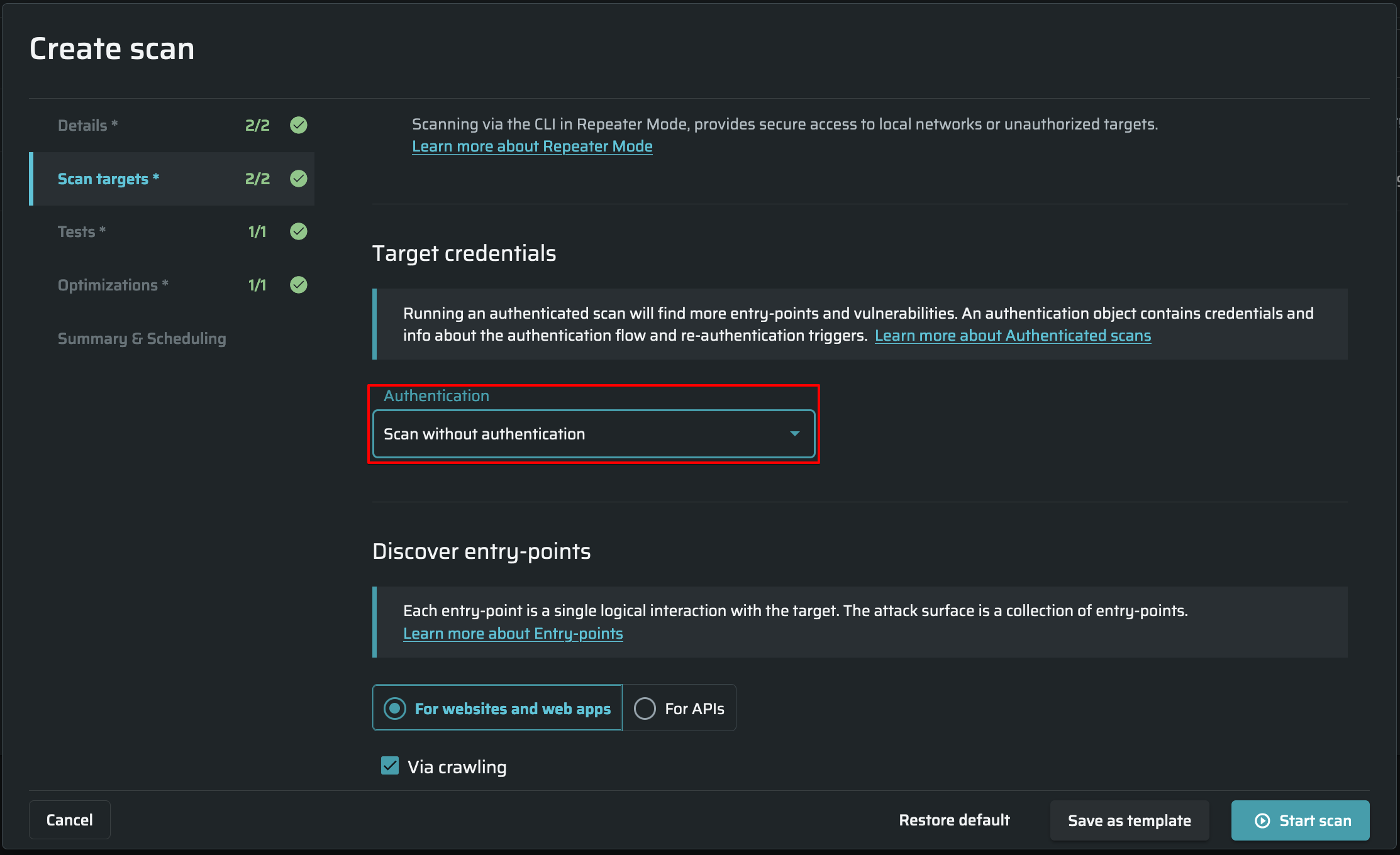
Task: Uncheck the Via crawling checkbox
Action: 390,766
